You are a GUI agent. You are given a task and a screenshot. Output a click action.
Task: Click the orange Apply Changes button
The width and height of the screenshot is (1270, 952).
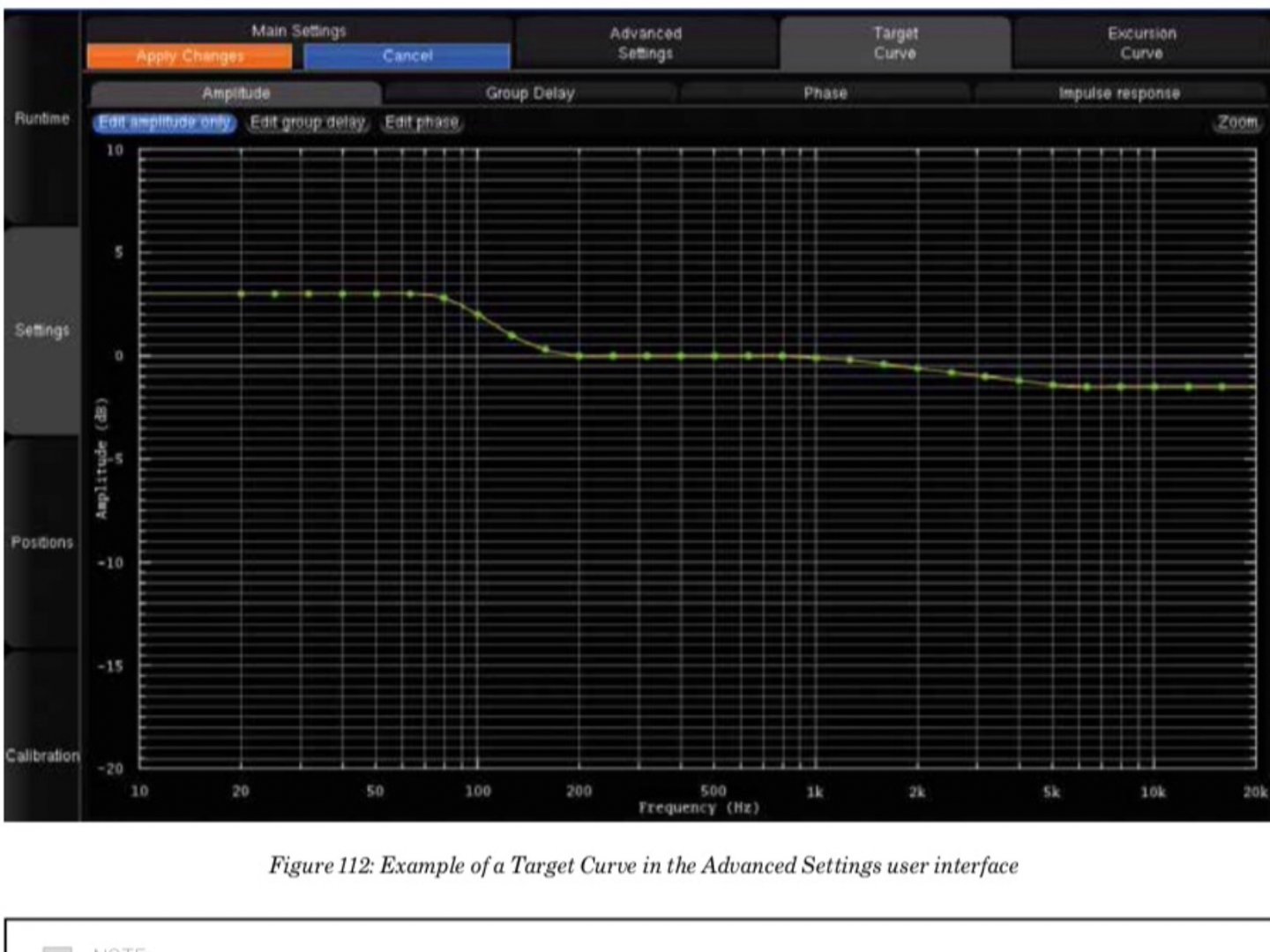tap(190, 56)
